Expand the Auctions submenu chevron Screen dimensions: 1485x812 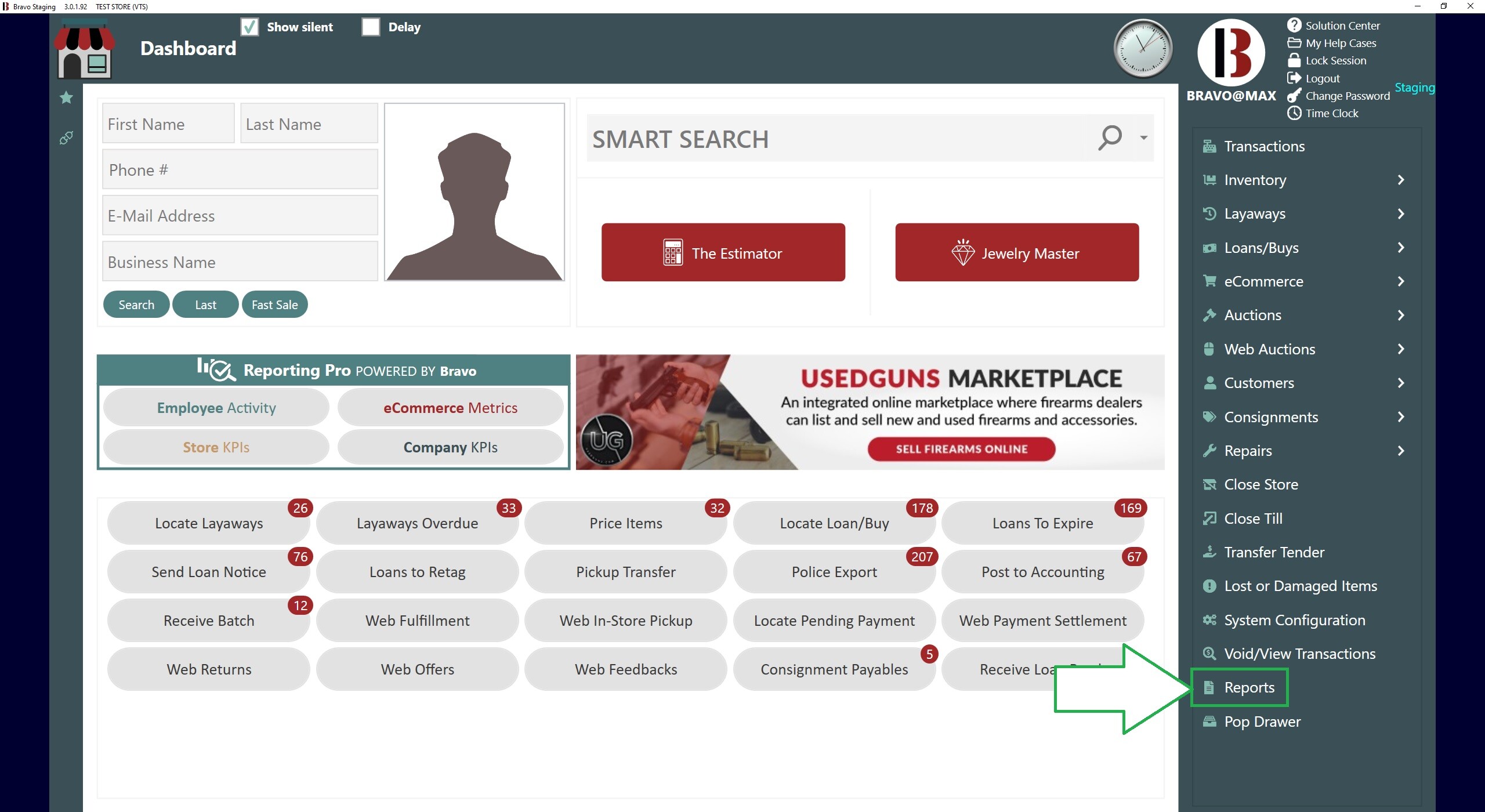coord(1401,315)
